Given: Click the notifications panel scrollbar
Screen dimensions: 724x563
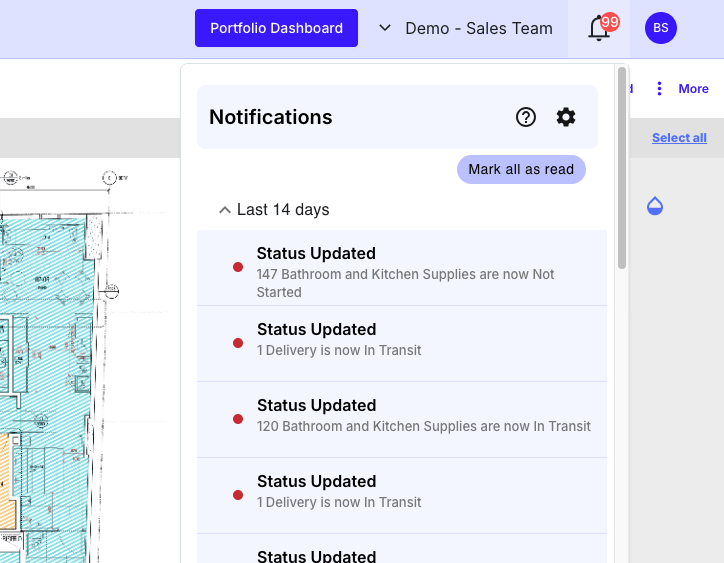Looking at the screenshot, I should pyautogui.click(x=622, y=168).
